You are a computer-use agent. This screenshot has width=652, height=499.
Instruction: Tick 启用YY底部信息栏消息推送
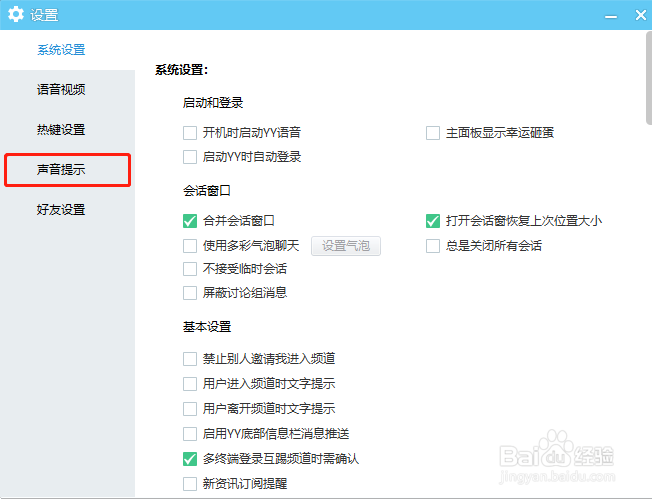[190, 434]
